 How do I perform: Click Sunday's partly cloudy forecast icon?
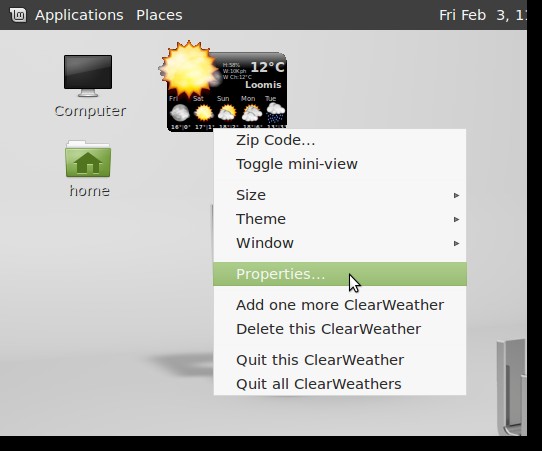[x=227, y=113]
